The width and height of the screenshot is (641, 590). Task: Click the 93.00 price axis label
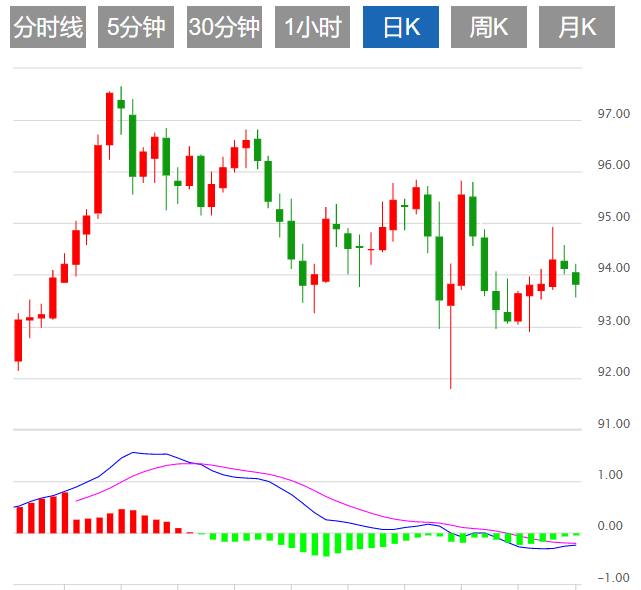point(613,321)
